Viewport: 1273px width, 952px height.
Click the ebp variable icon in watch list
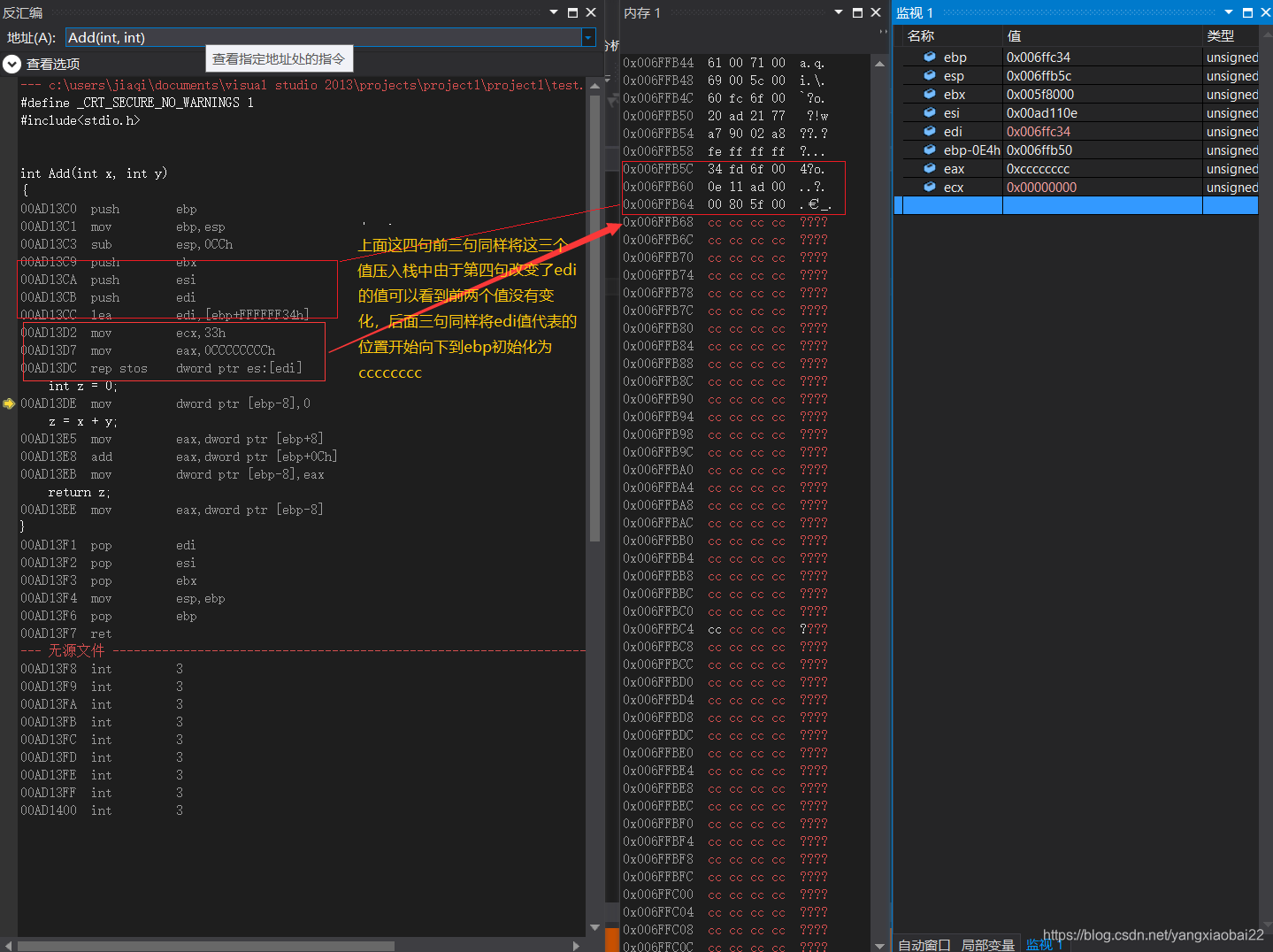930,57
